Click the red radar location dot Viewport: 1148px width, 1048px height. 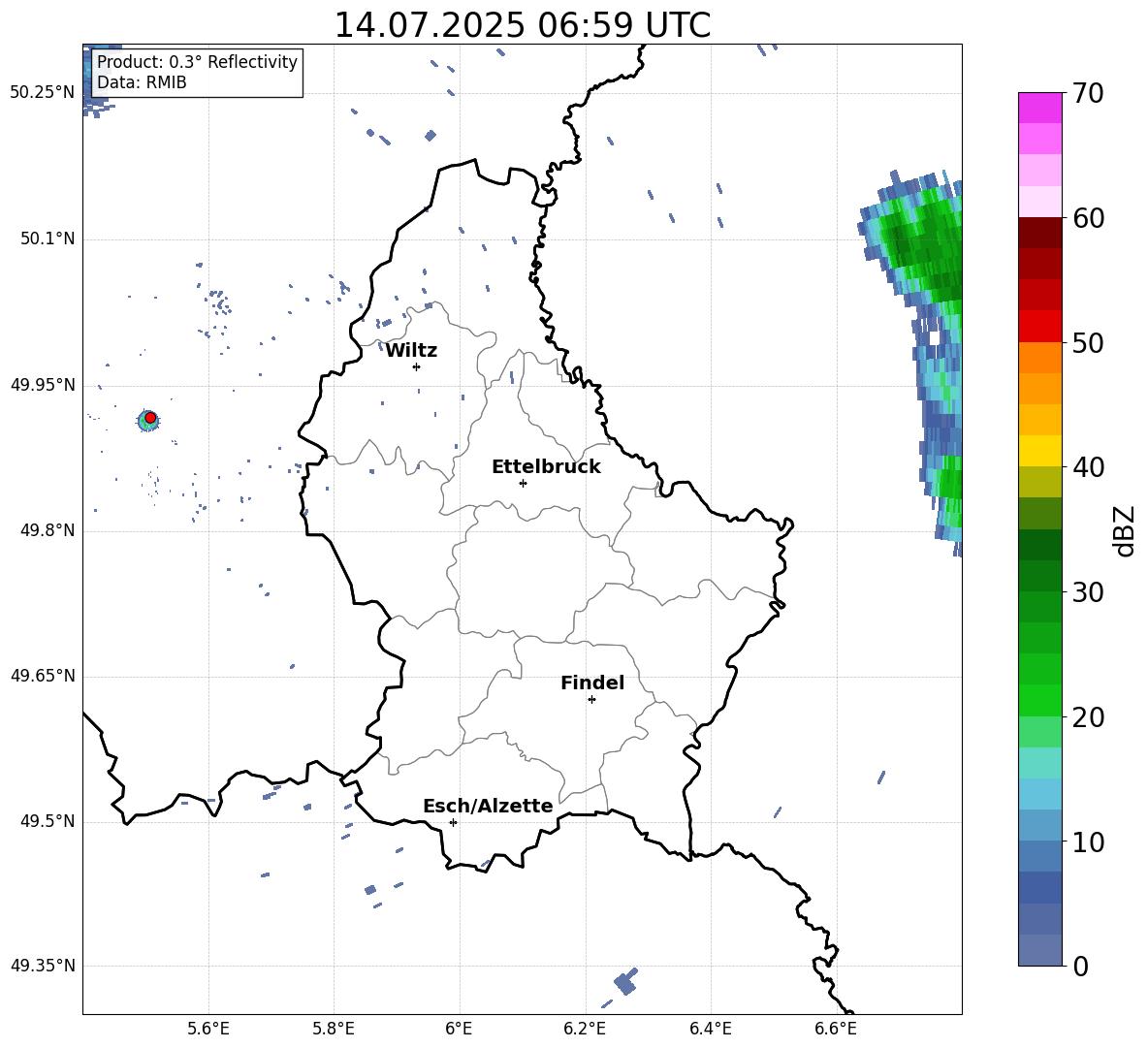(150, 418)
